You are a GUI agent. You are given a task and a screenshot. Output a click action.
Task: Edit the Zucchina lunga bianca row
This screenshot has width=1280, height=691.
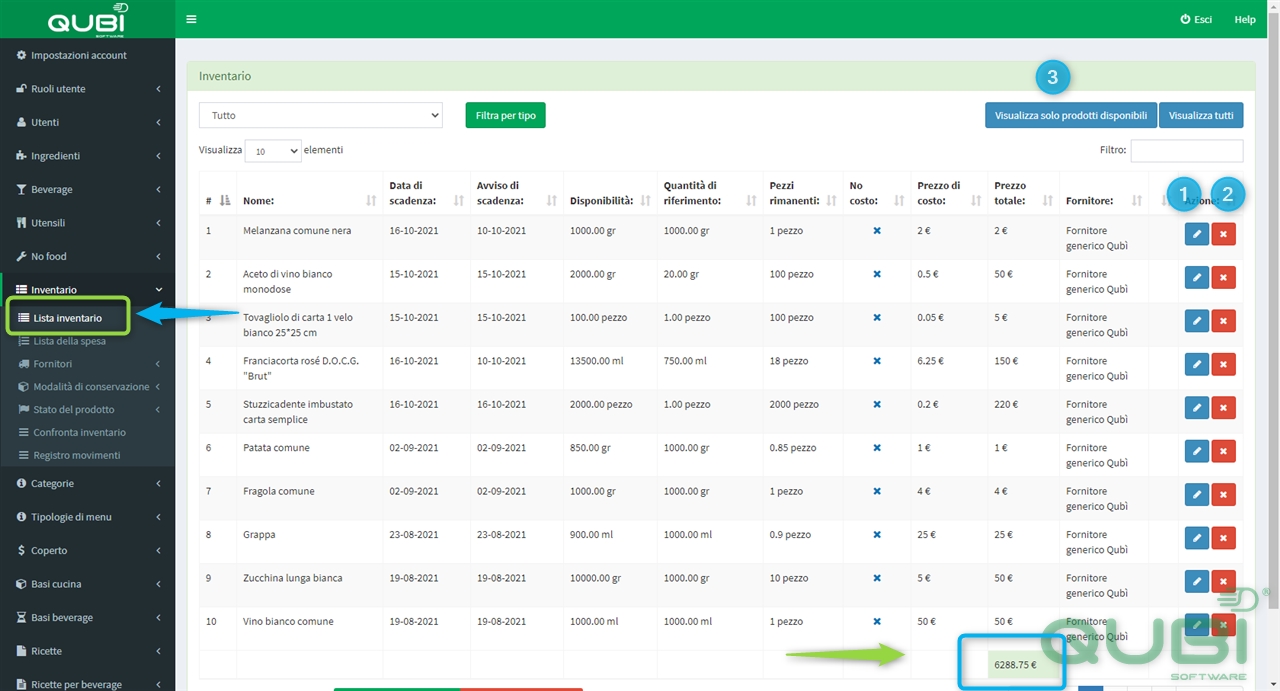pyautogui.click(x=1196, y=582)
